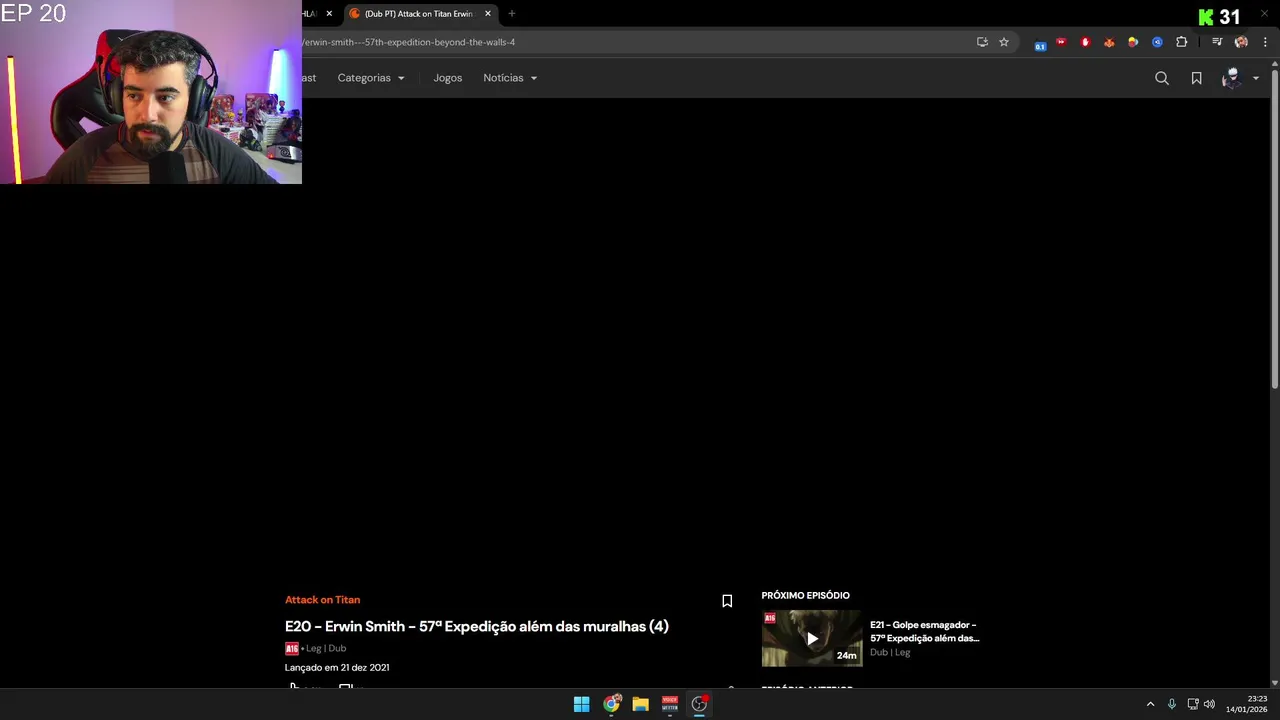
Task: Open the multicolor circles extension icon
Action: (x=1133, y=42)
